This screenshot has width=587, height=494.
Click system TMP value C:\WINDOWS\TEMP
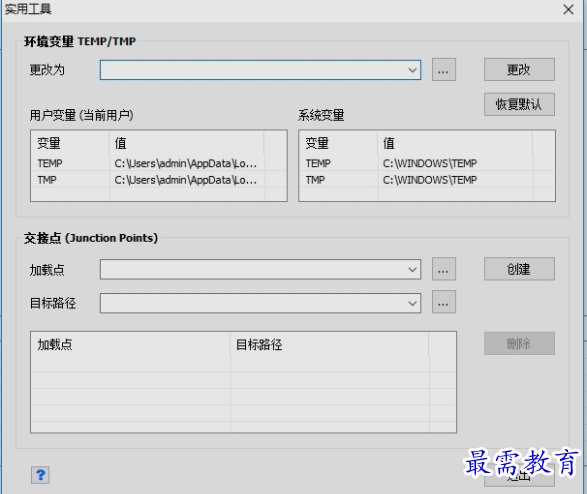pos(430,180)
